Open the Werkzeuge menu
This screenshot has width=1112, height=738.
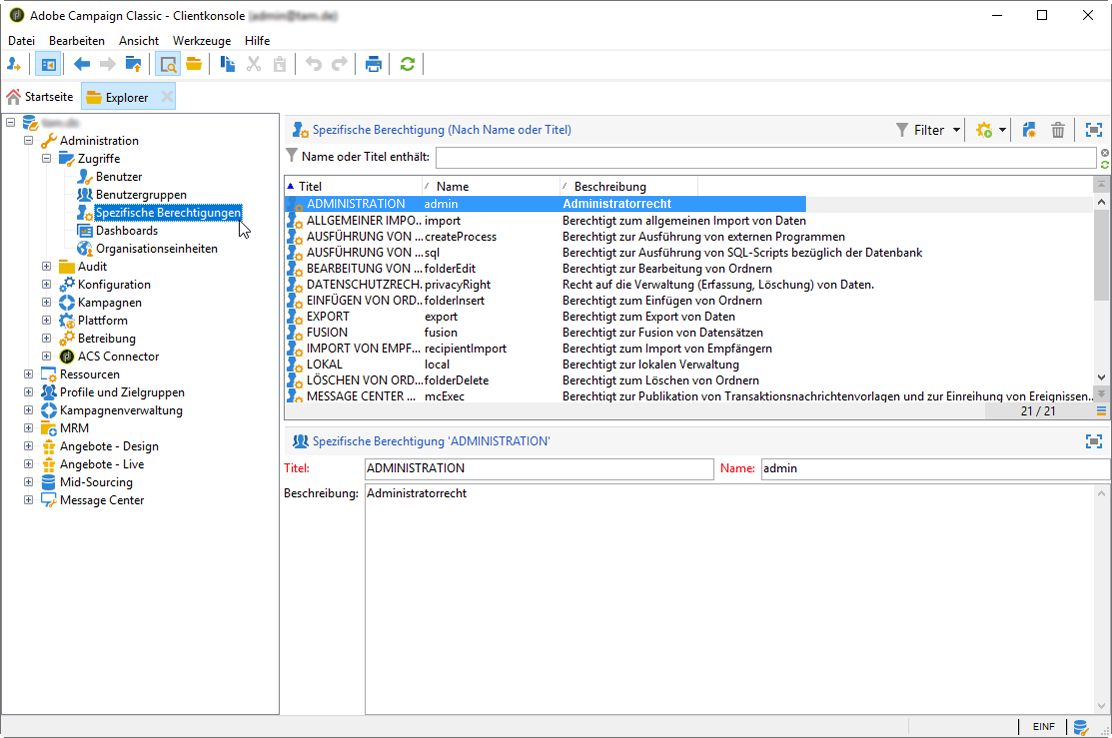202,40
